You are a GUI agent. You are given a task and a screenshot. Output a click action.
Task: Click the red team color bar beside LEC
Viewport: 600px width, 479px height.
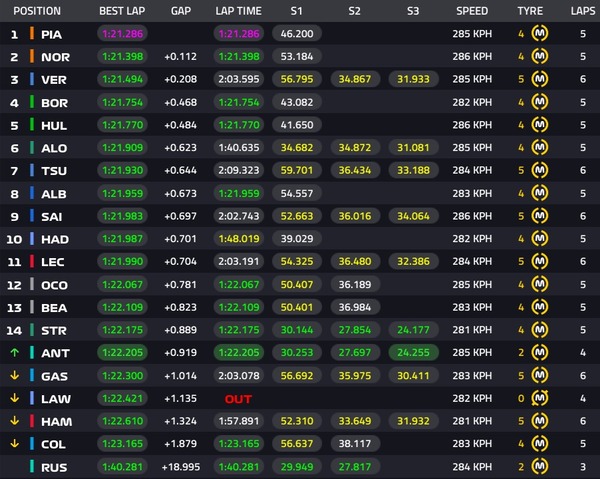[x=32, y=261]
